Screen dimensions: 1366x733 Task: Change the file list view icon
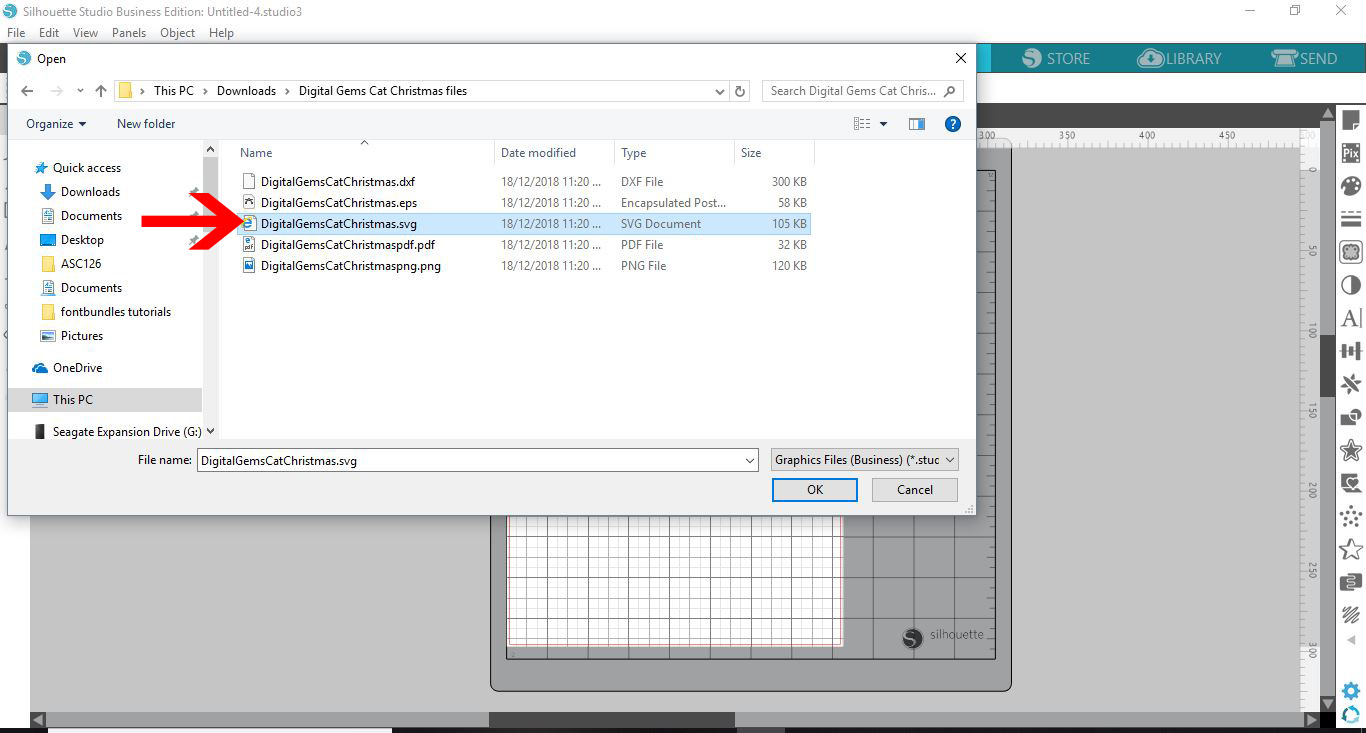(862, 124)
